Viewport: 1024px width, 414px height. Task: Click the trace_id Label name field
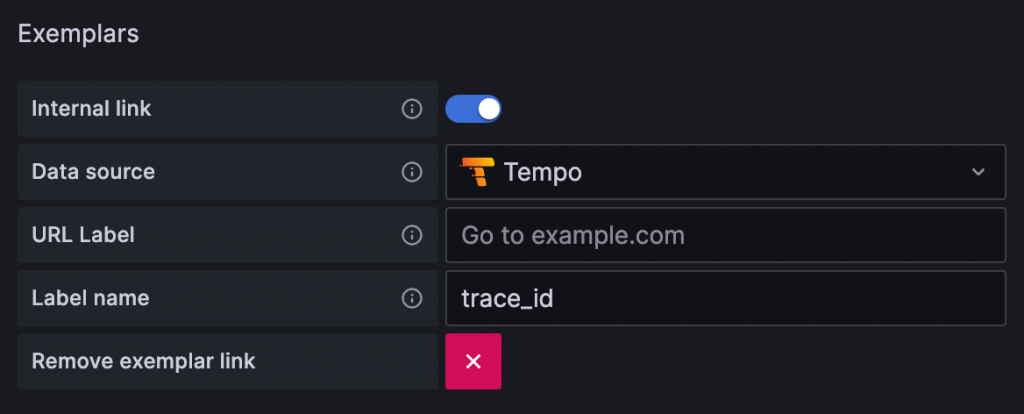coord(724,298)
